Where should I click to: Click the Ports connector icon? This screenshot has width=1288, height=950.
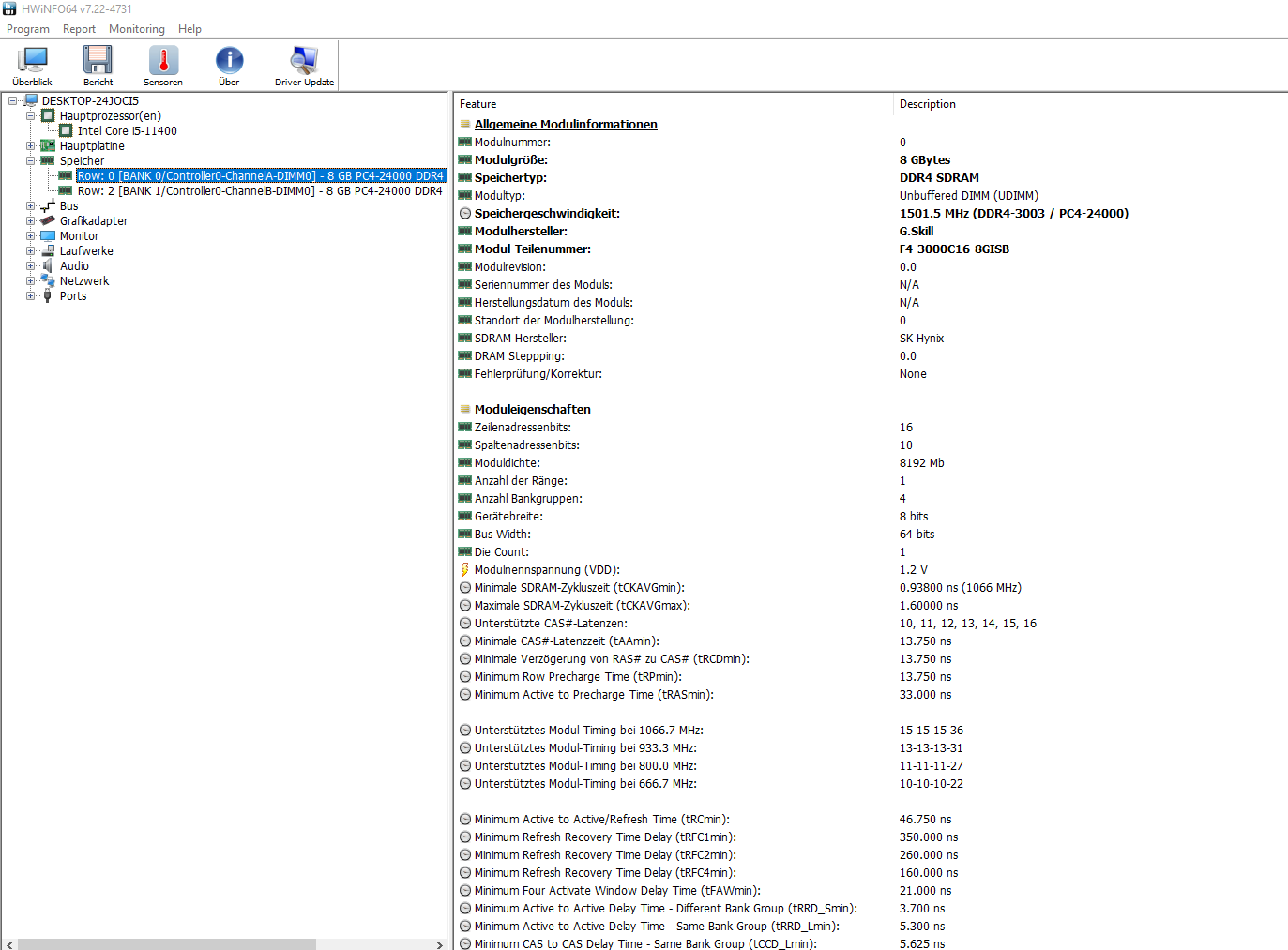[48, 295]
